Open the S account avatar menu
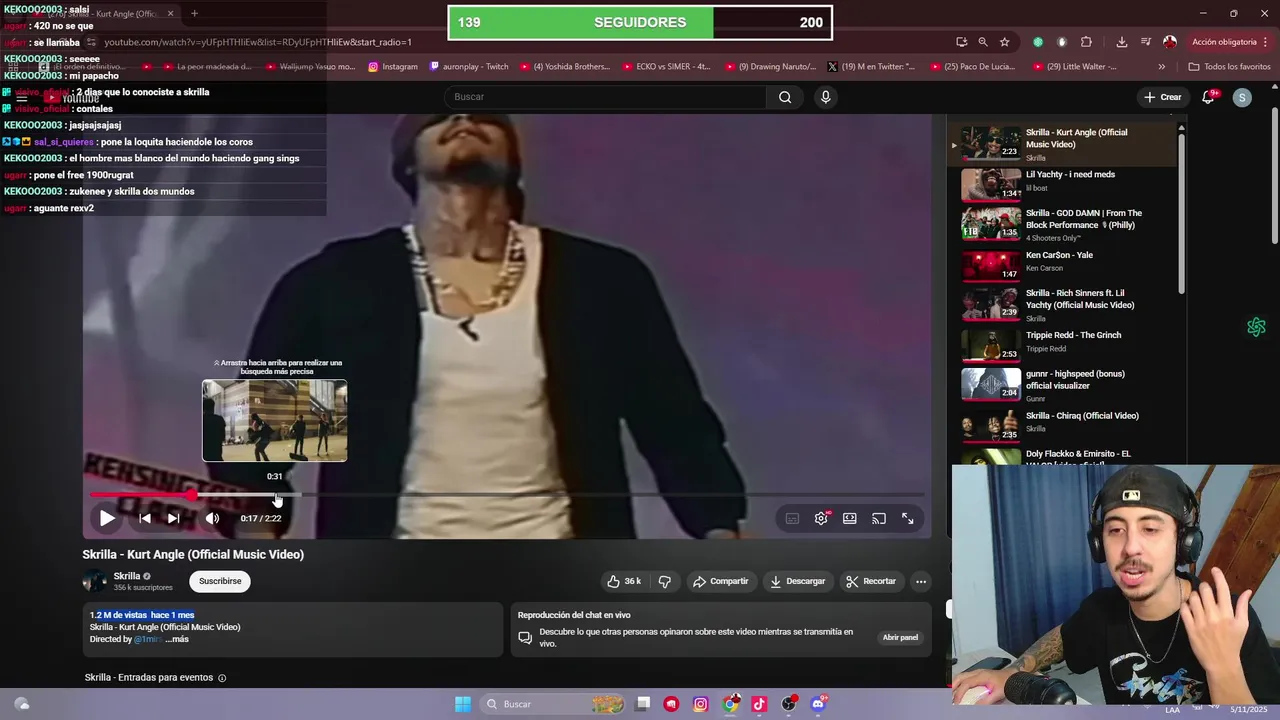The height and width of the screenshot is (720, 1280). click(1242, 97)
